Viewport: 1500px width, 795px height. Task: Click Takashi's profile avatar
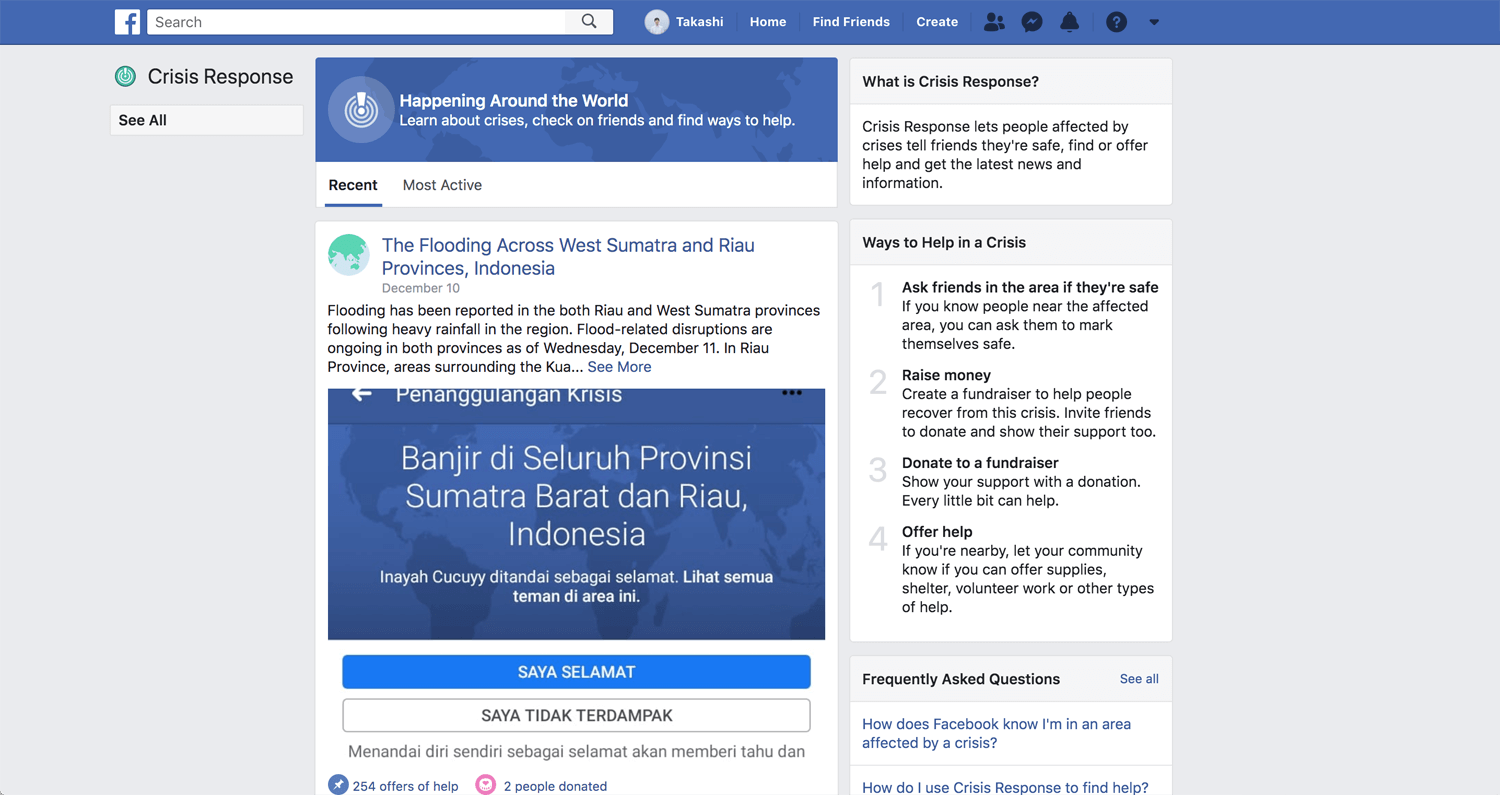657,22
